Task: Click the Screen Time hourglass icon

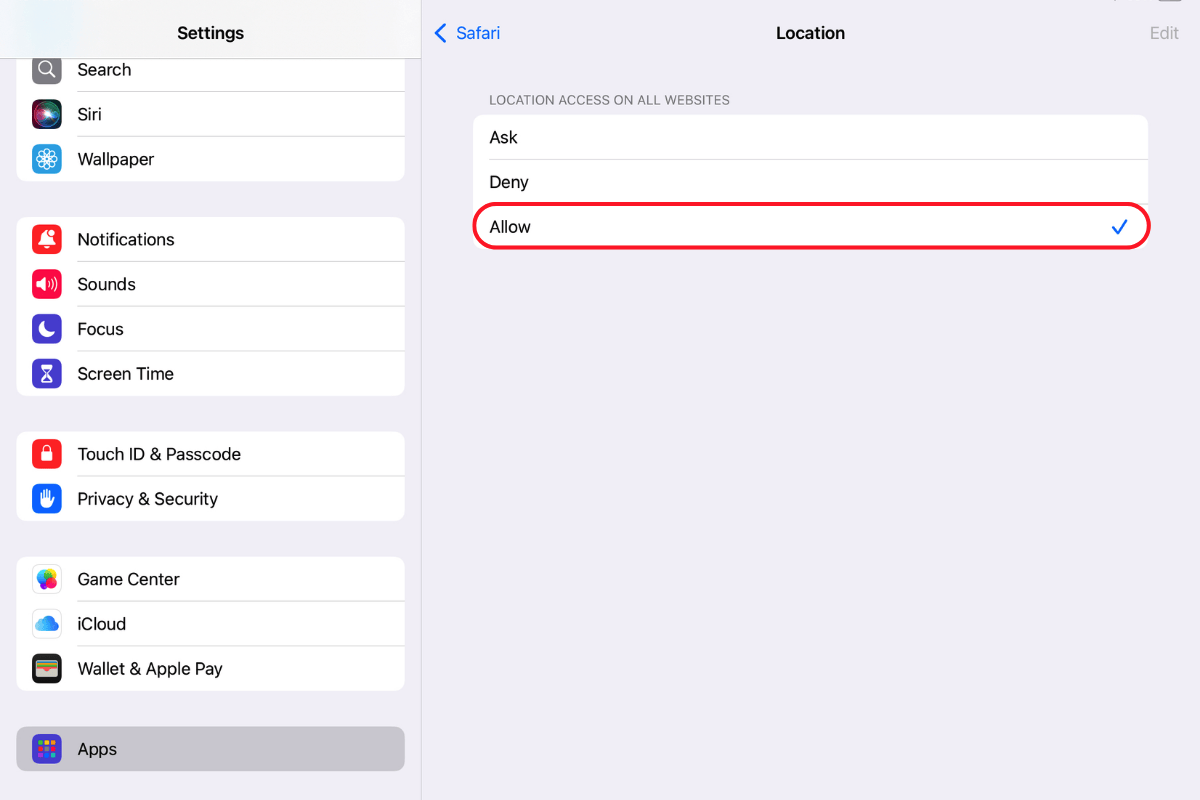Action: (x=46, y=373)
